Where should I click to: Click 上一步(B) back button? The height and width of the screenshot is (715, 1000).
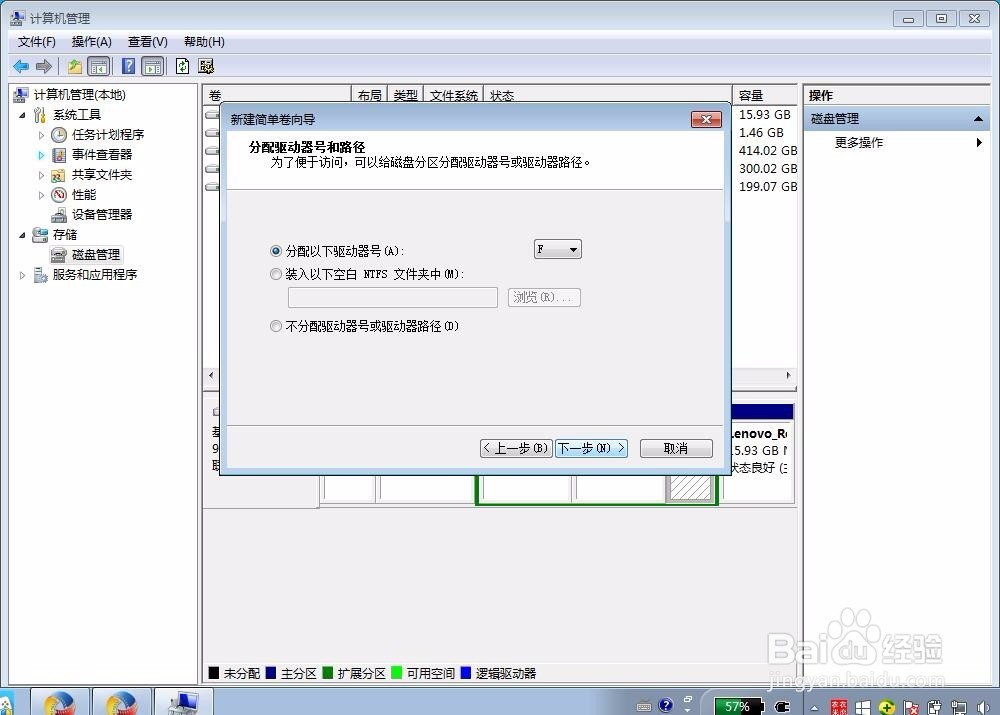click(516, 448)
